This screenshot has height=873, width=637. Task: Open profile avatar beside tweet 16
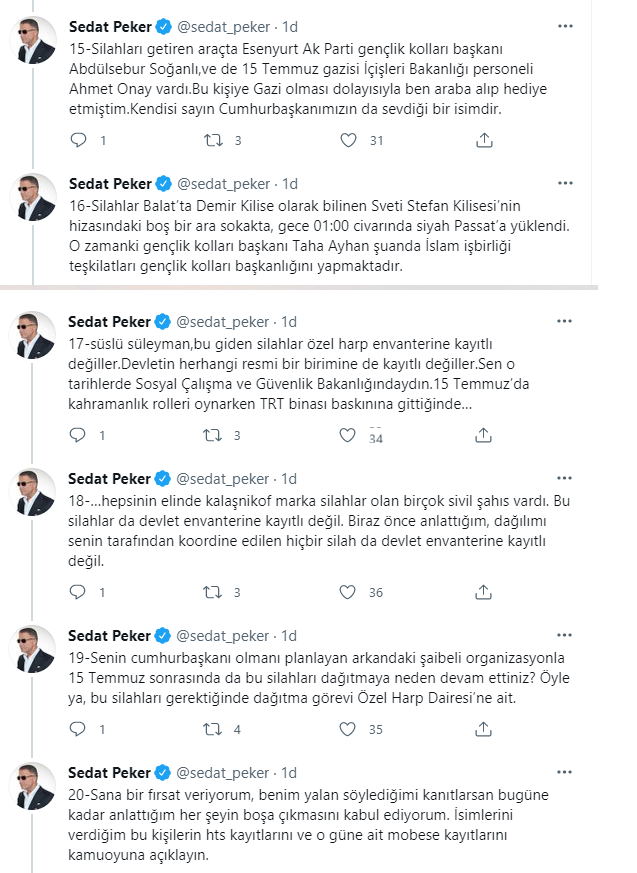tap(33, 197)
